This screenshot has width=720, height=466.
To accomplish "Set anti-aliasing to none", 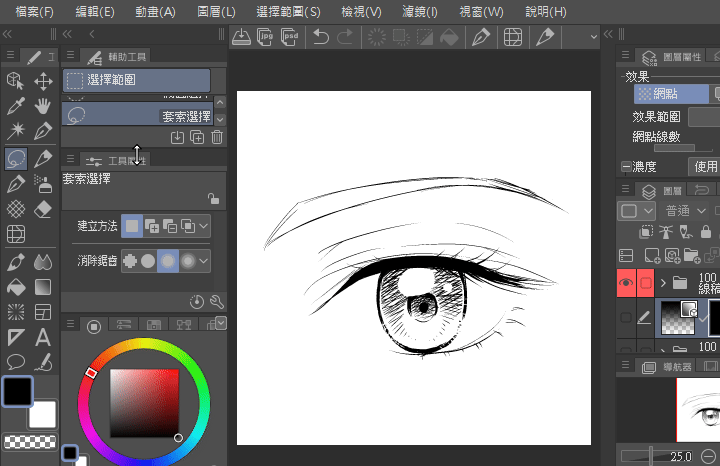I will [130, 261].
